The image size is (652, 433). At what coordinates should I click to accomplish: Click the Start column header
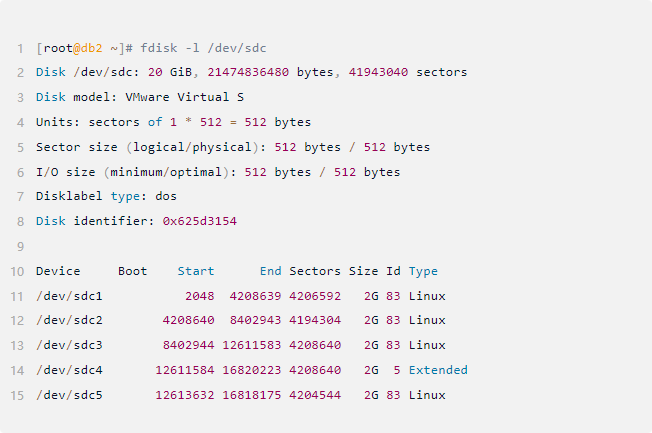(196, 271)
